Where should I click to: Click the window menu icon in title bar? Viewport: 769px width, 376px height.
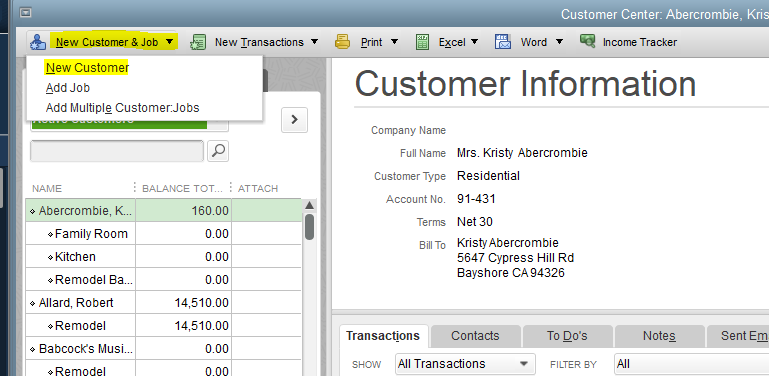(26, 13)
